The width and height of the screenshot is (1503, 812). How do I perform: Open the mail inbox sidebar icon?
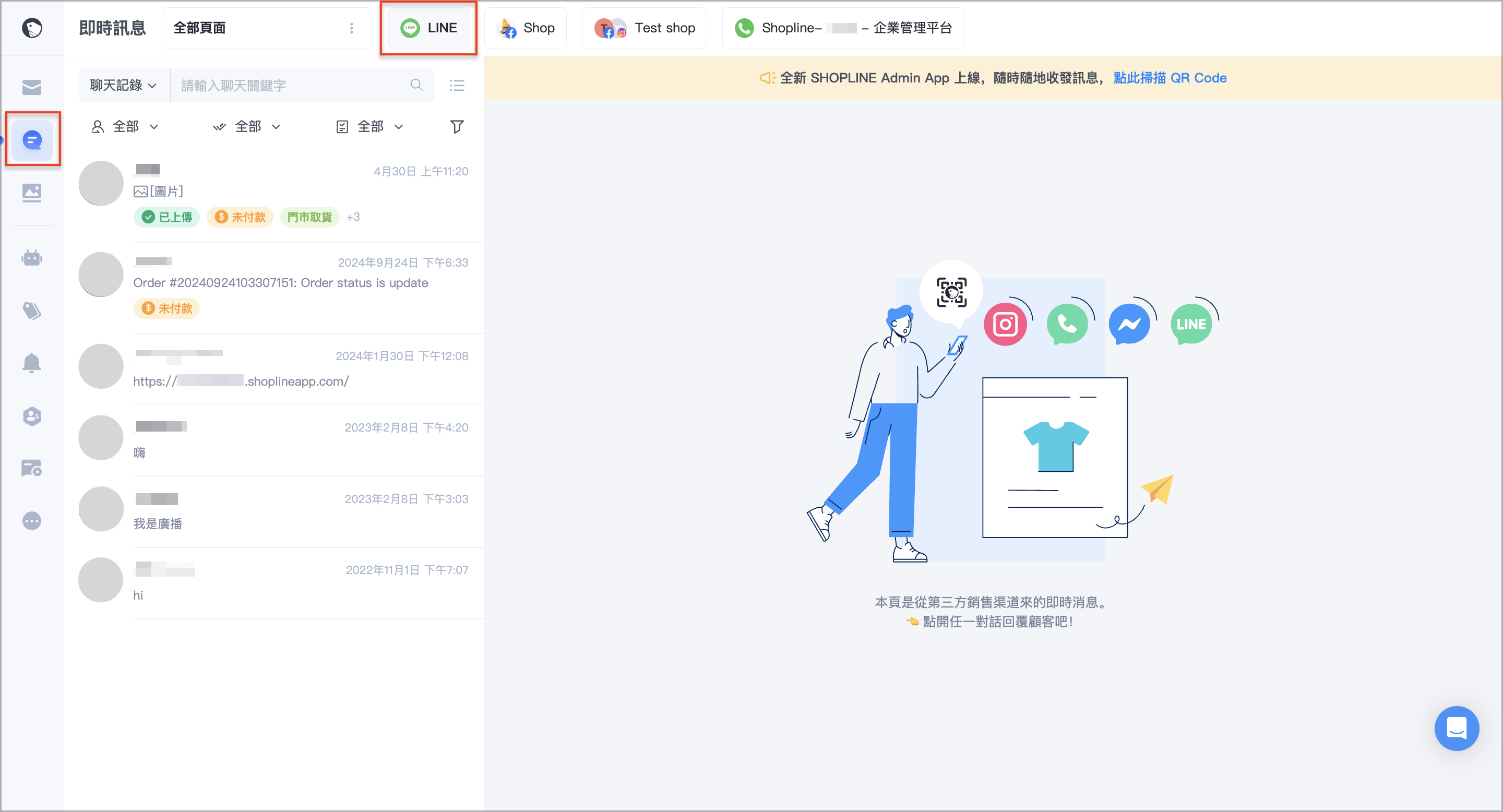(x=31, y=87)
